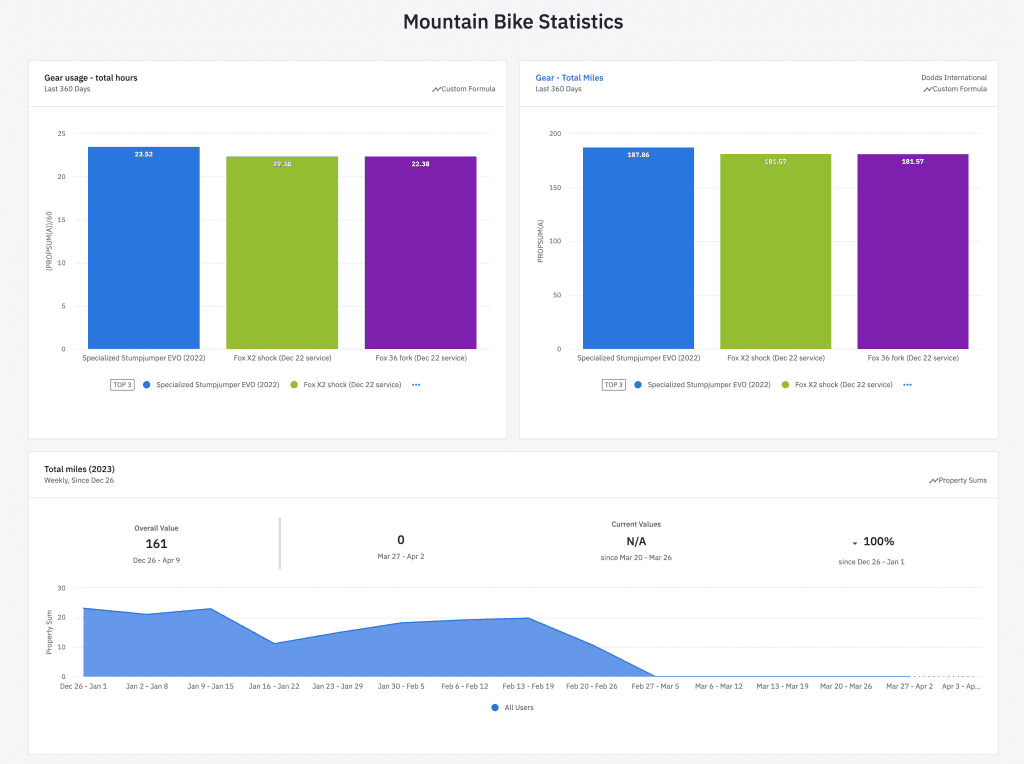
Task: Open the Gear - Total Miles chart link
Action: pyautogui.click(x=569, y=77)
